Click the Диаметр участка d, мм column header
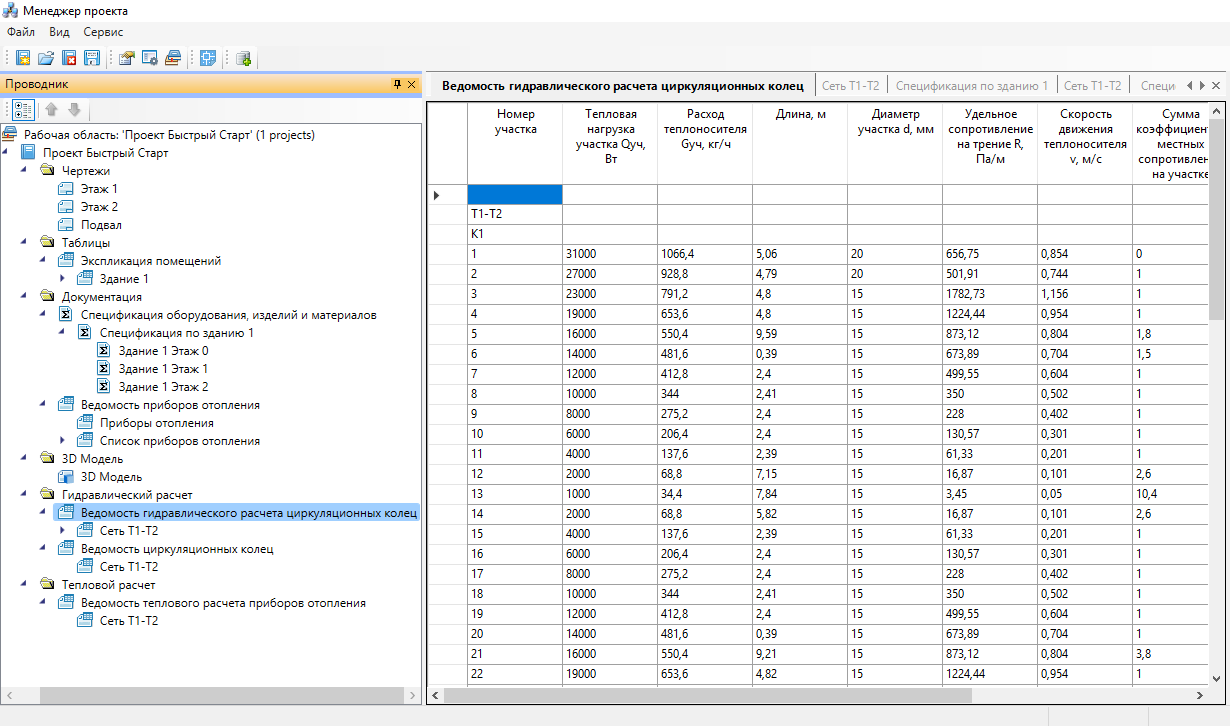The width and height of the screenshot is (1230, 726). 895,143
